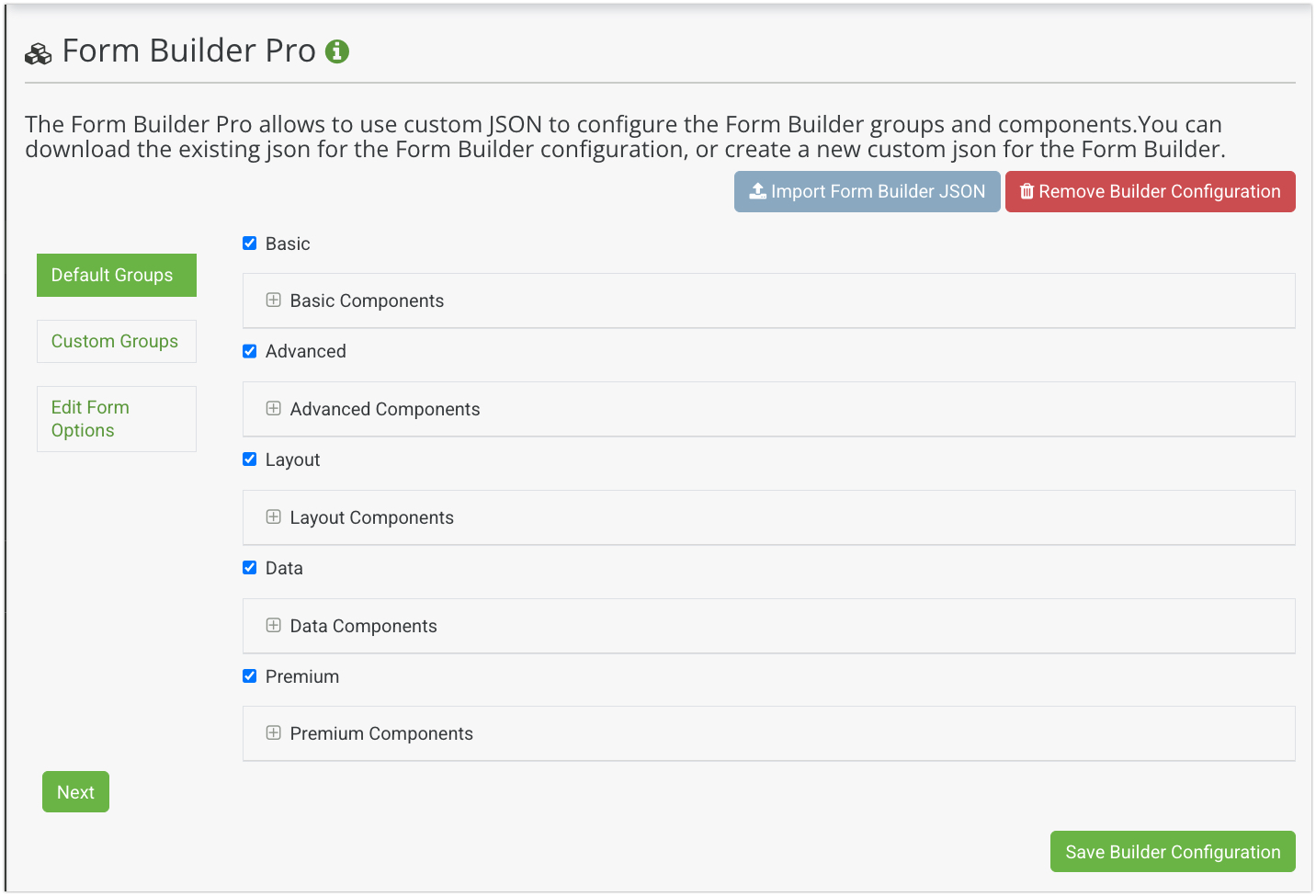Toggle the Premium group checkbox
Viewport: 1316px width, 896px height.
point(249,676)
